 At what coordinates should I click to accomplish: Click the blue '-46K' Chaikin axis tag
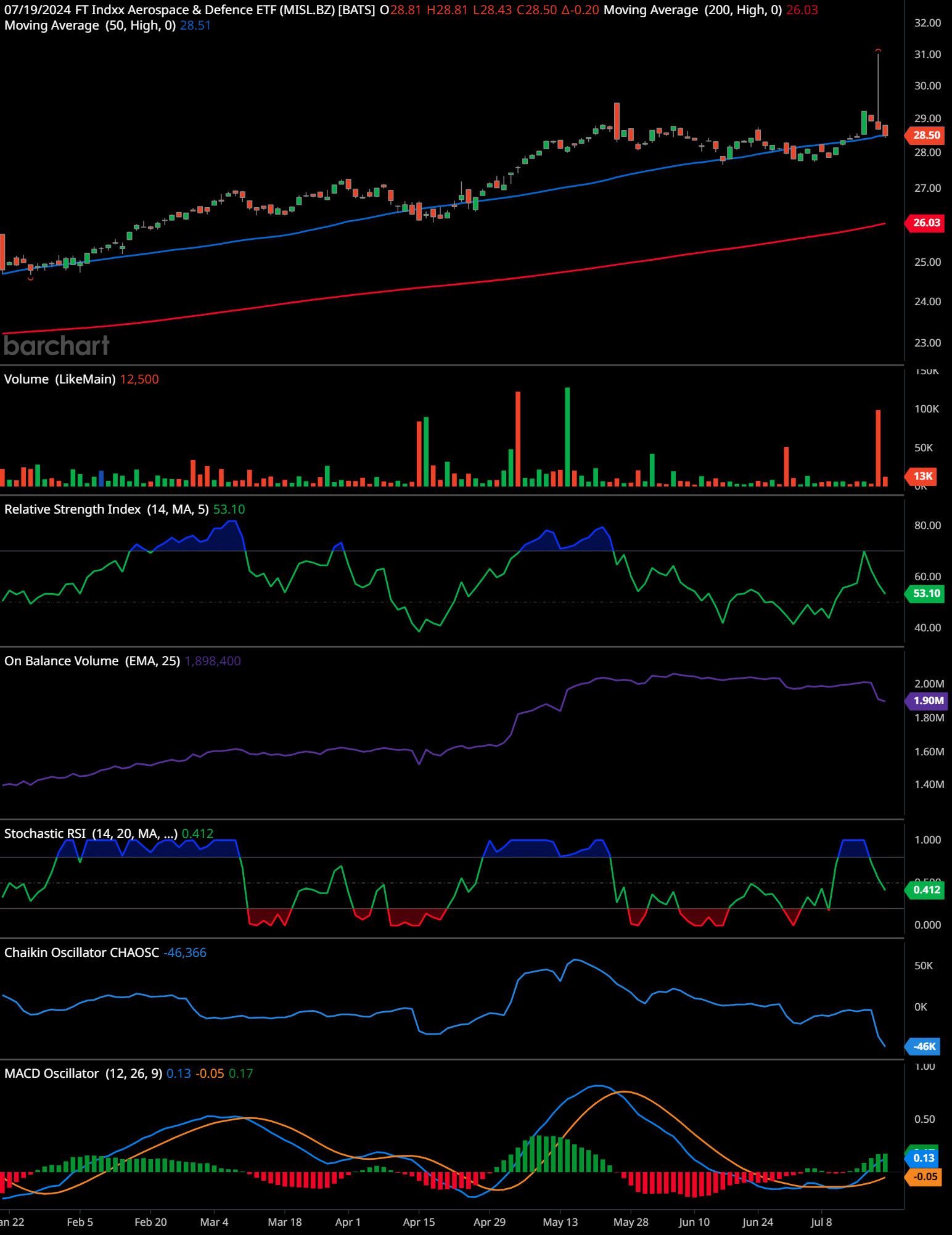tap(922, 1046)
